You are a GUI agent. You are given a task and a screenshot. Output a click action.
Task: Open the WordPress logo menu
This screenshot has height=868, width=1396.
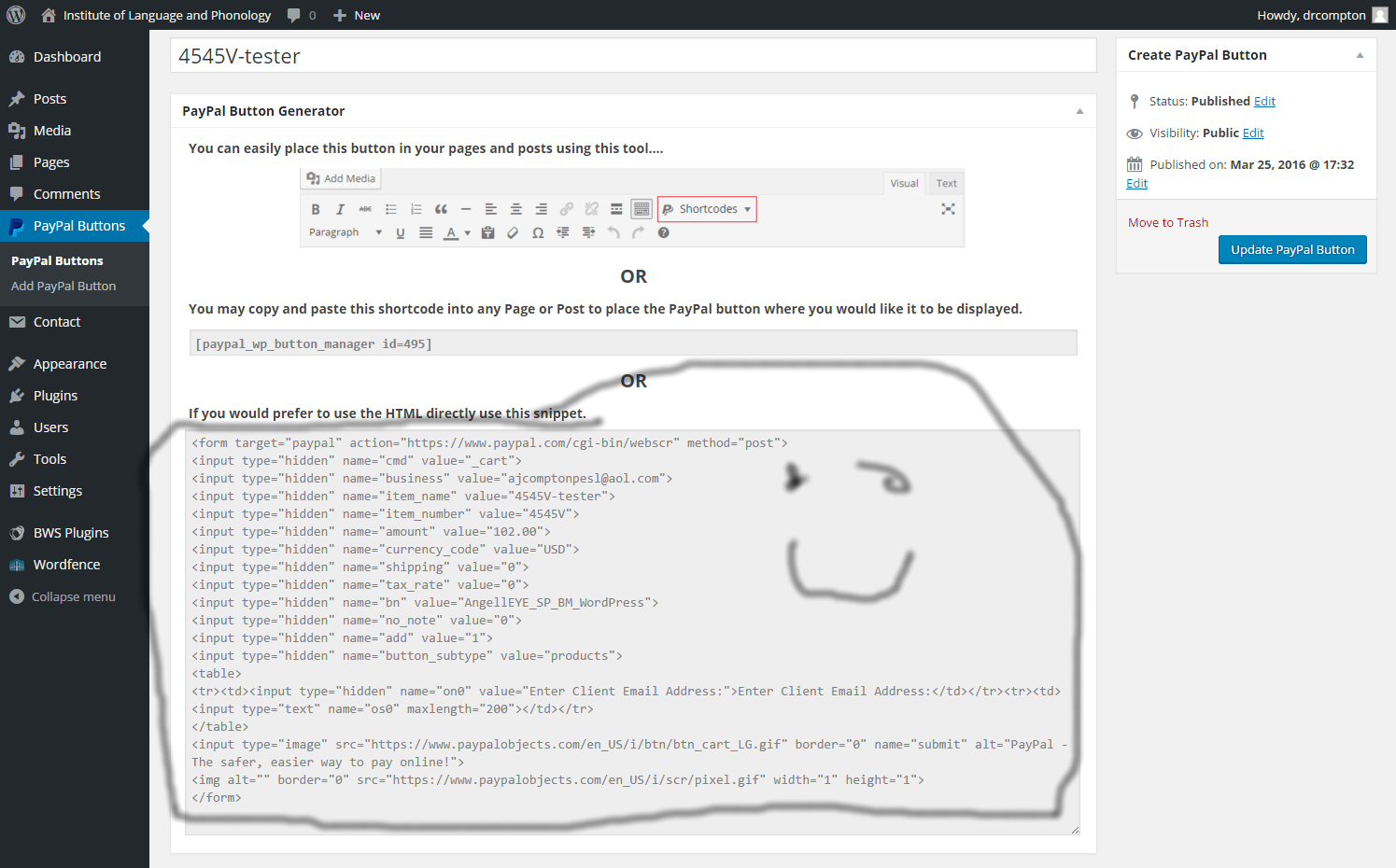(x=16, y=15)
